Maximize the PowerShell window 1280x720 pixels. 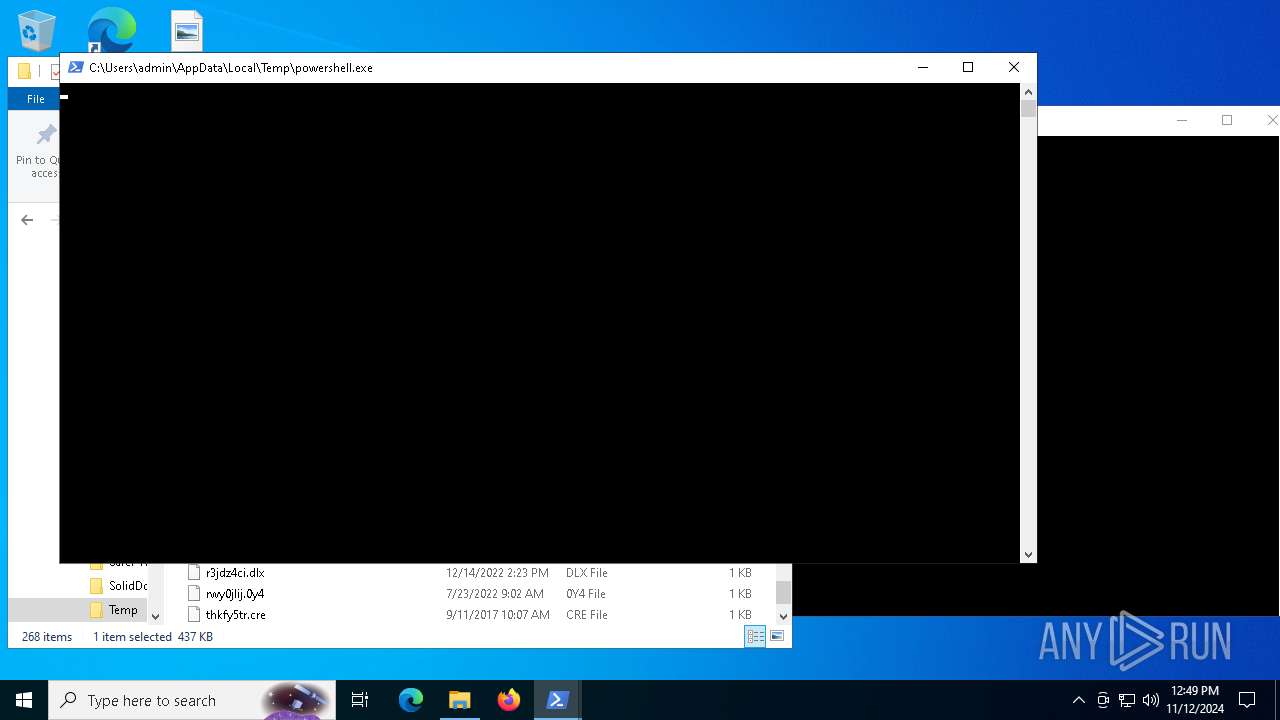[968, 67]
